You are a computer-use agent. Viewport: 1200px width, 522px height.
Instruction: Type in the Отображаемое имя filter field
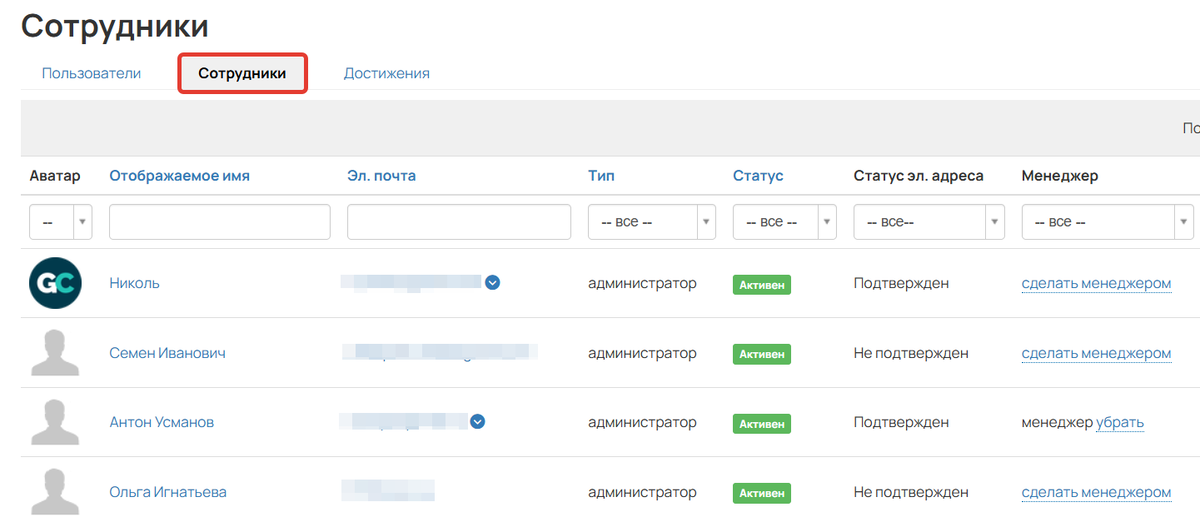pyautogui.click(x=219, y=222)
